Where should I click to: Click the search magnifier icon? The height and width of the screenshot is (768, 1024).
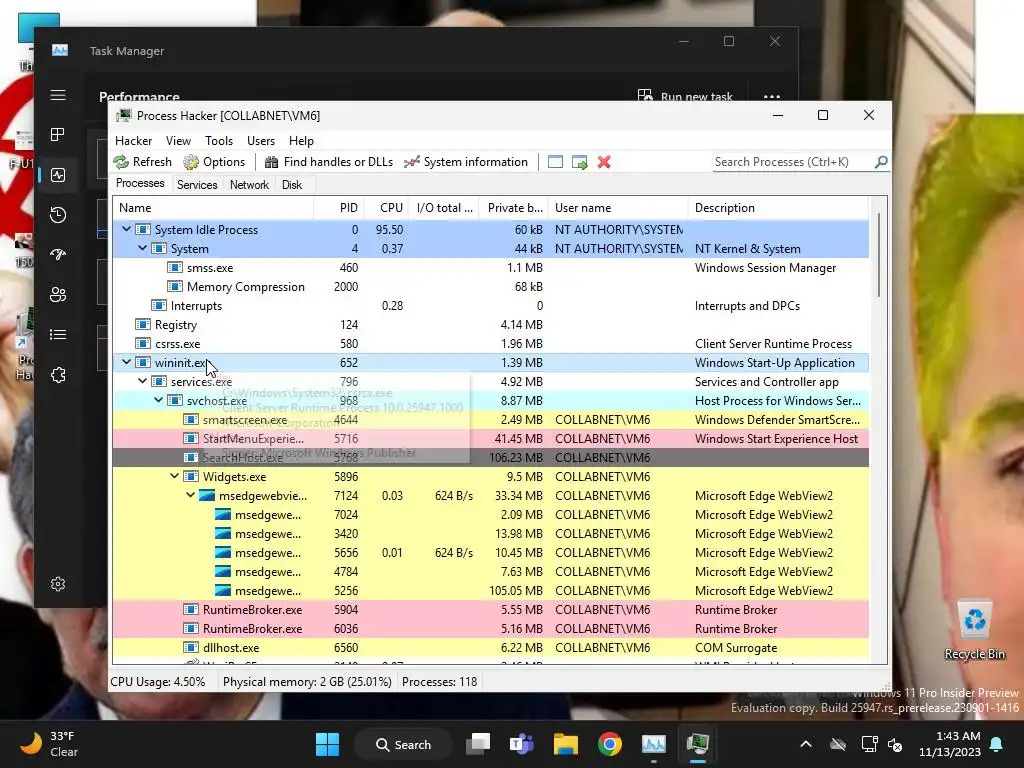[x=881, y=161]
